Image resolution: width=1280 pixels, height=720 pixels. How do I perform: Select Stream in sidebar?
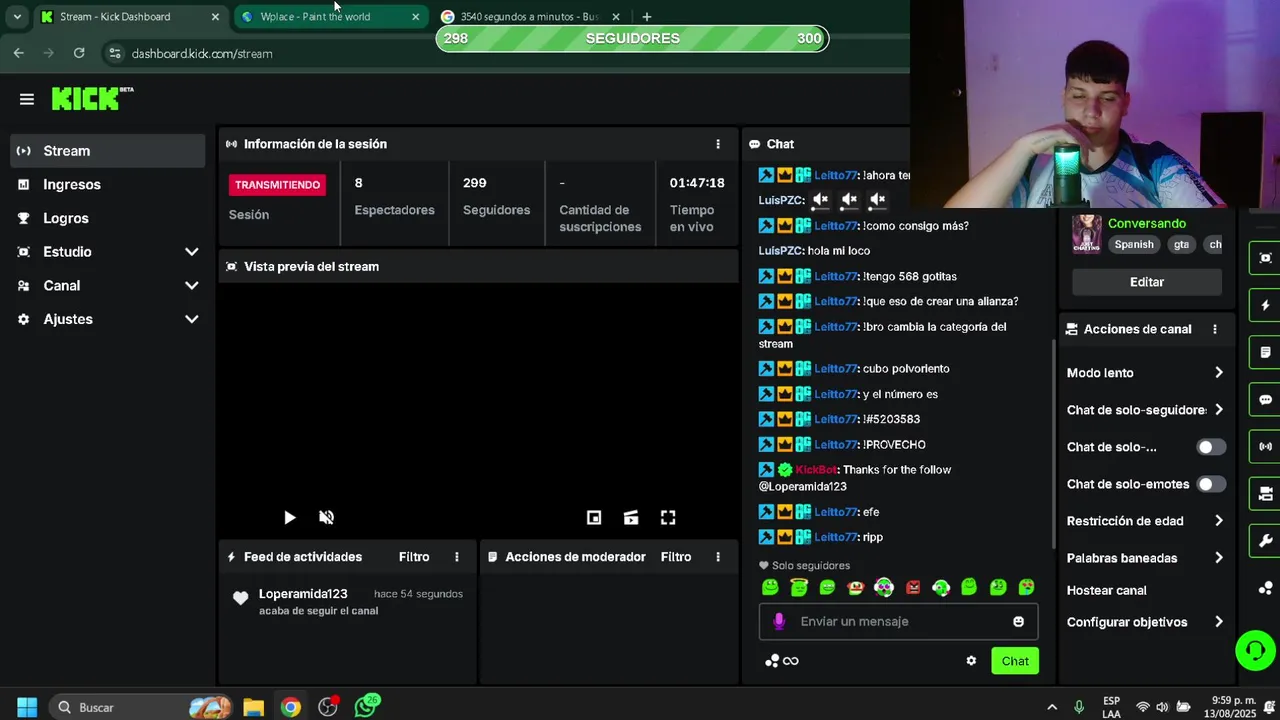(107, 151)
